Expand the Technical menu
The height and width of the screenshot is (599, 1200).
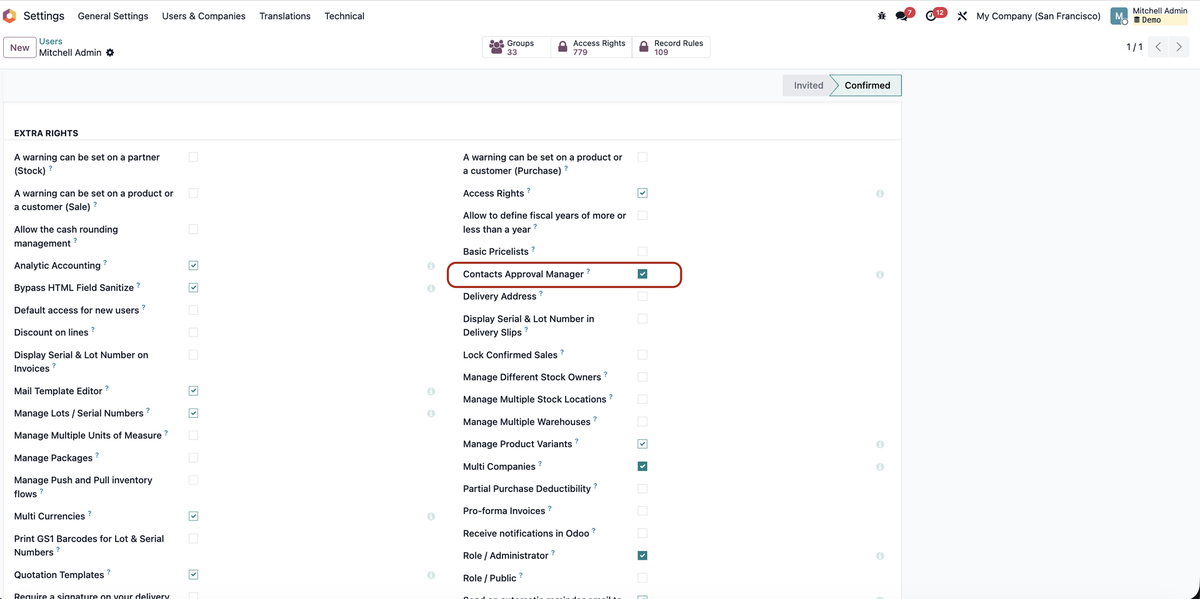click(x=344, y=16)
